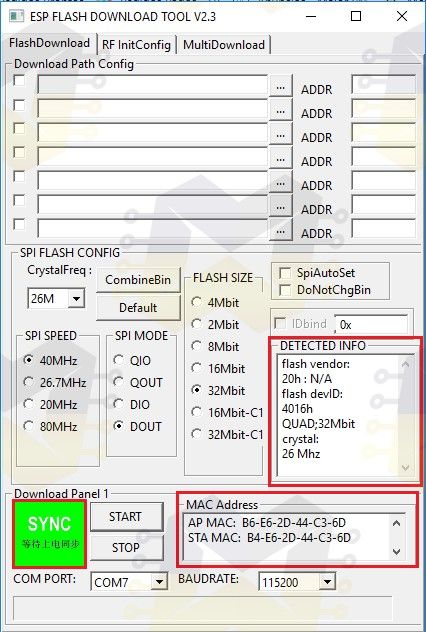Click the ESP Flash Download Tool title icon

click(17, 17)
